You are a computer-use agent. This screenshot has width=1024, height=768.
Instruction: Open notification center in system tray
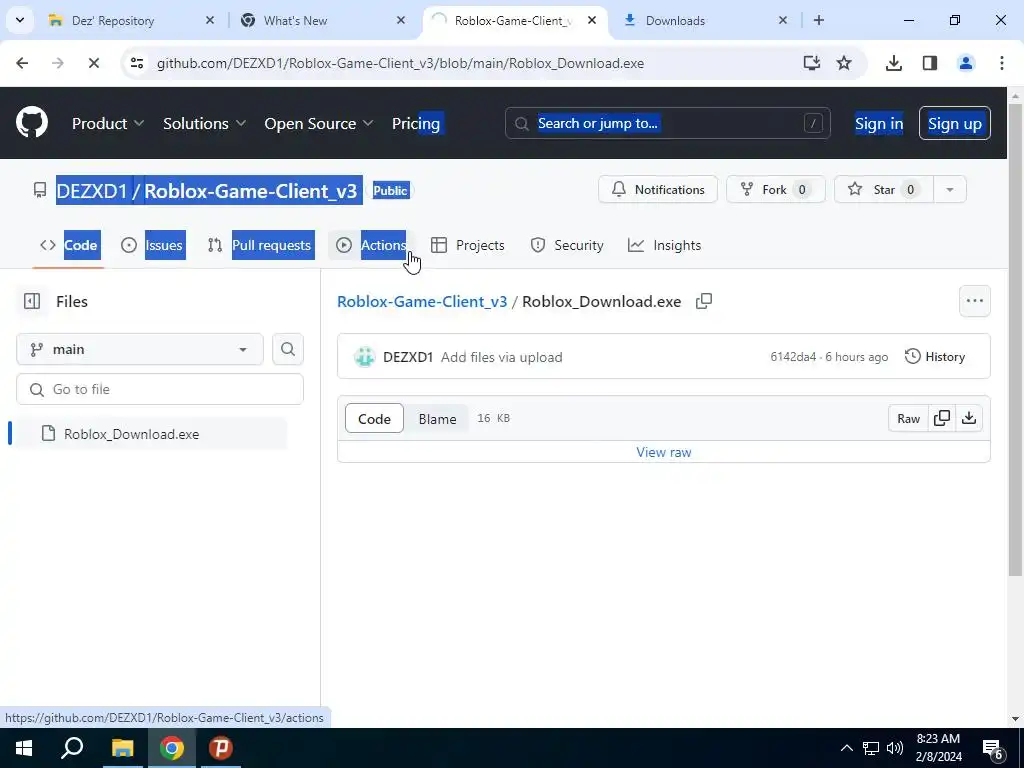(993, 748)
